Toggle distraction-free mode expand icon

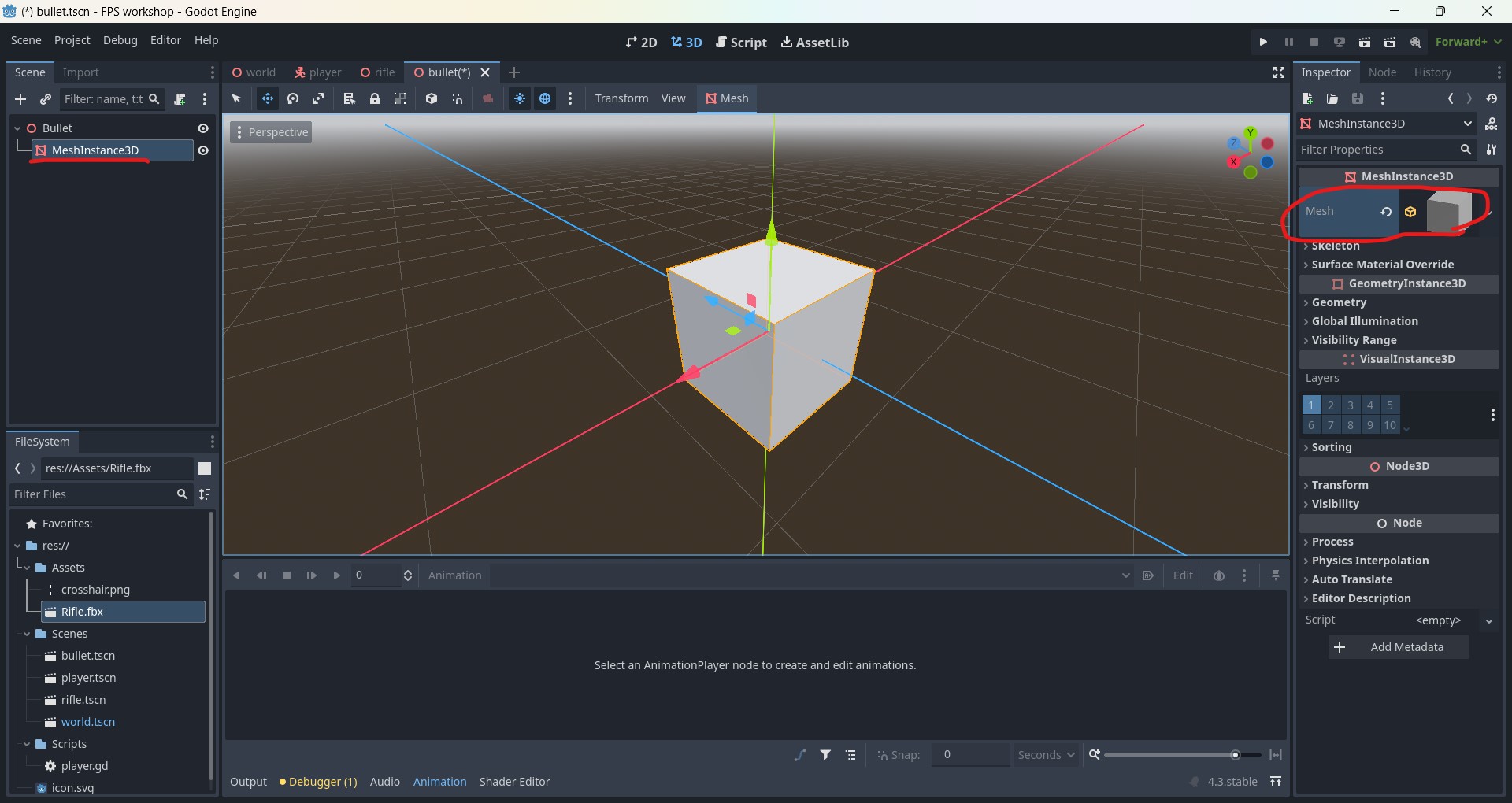(1279, 72)
